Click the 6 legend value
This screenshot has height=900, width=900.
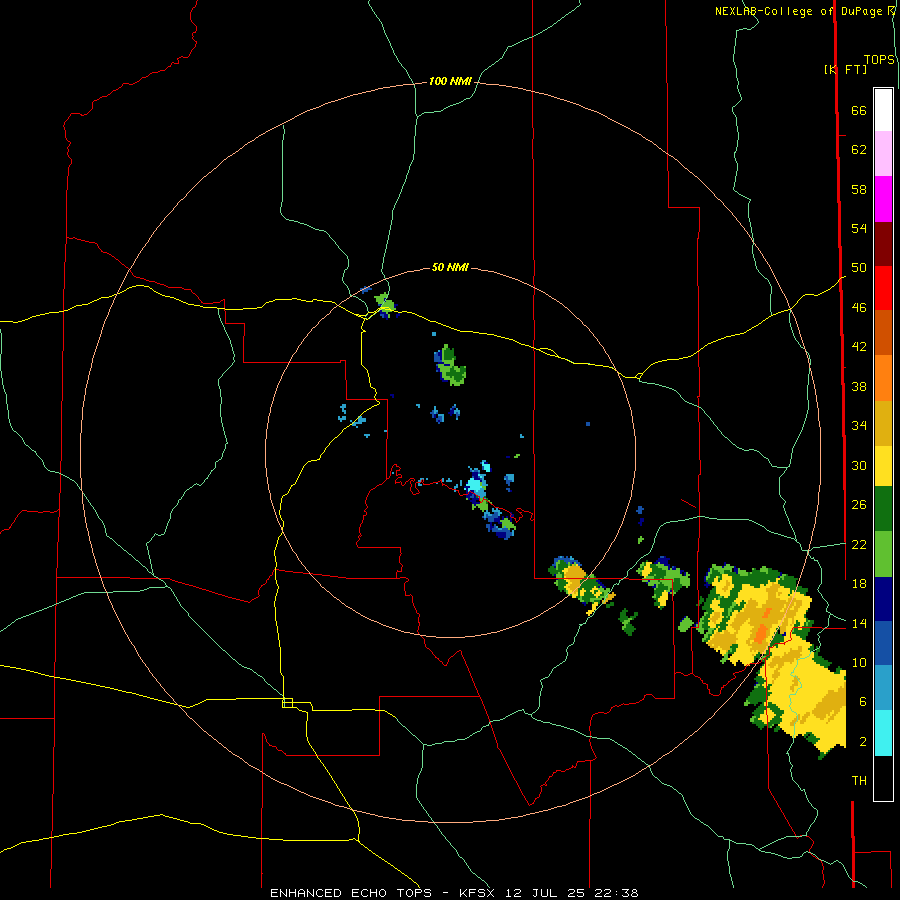(x=863, y=701)
